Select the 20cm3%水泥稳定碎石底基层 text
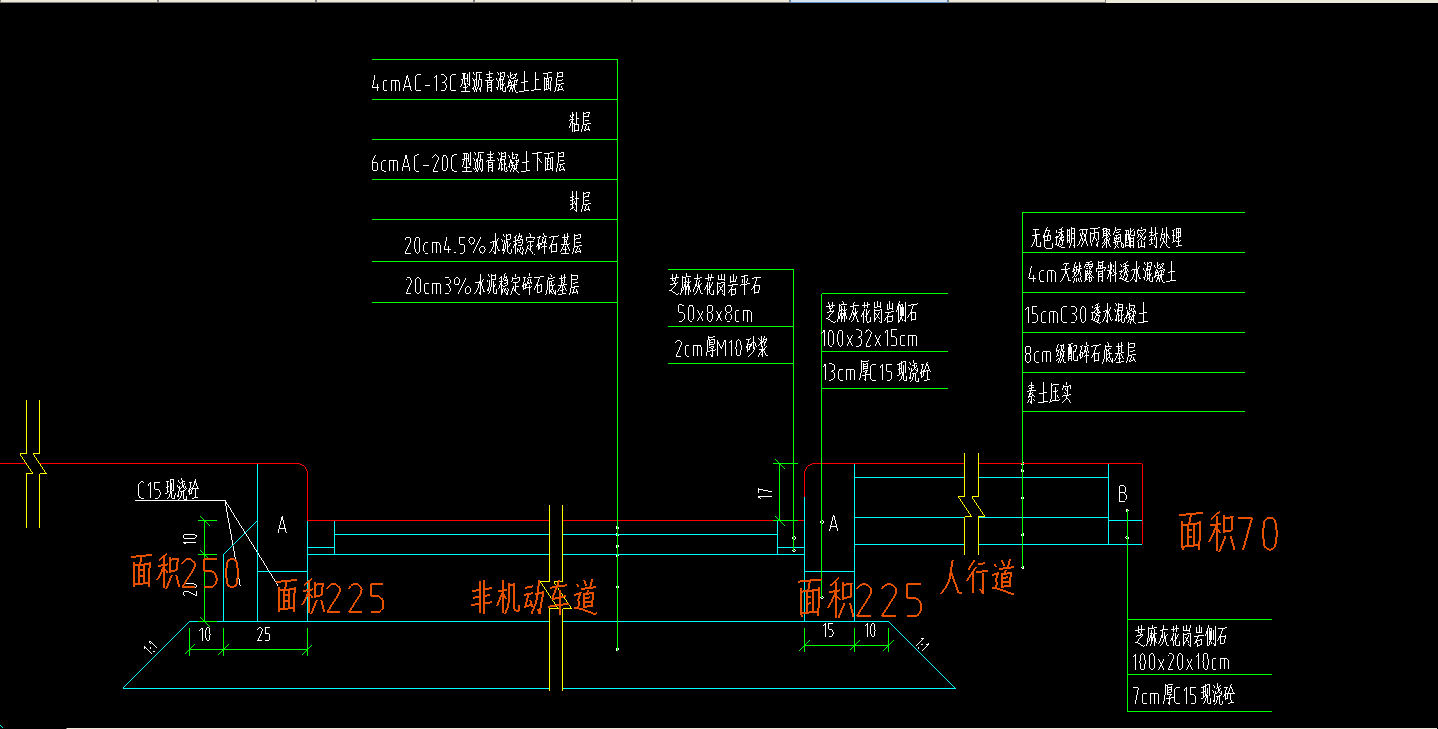This screenshot has width=1438, height=729. pos(492,286)
